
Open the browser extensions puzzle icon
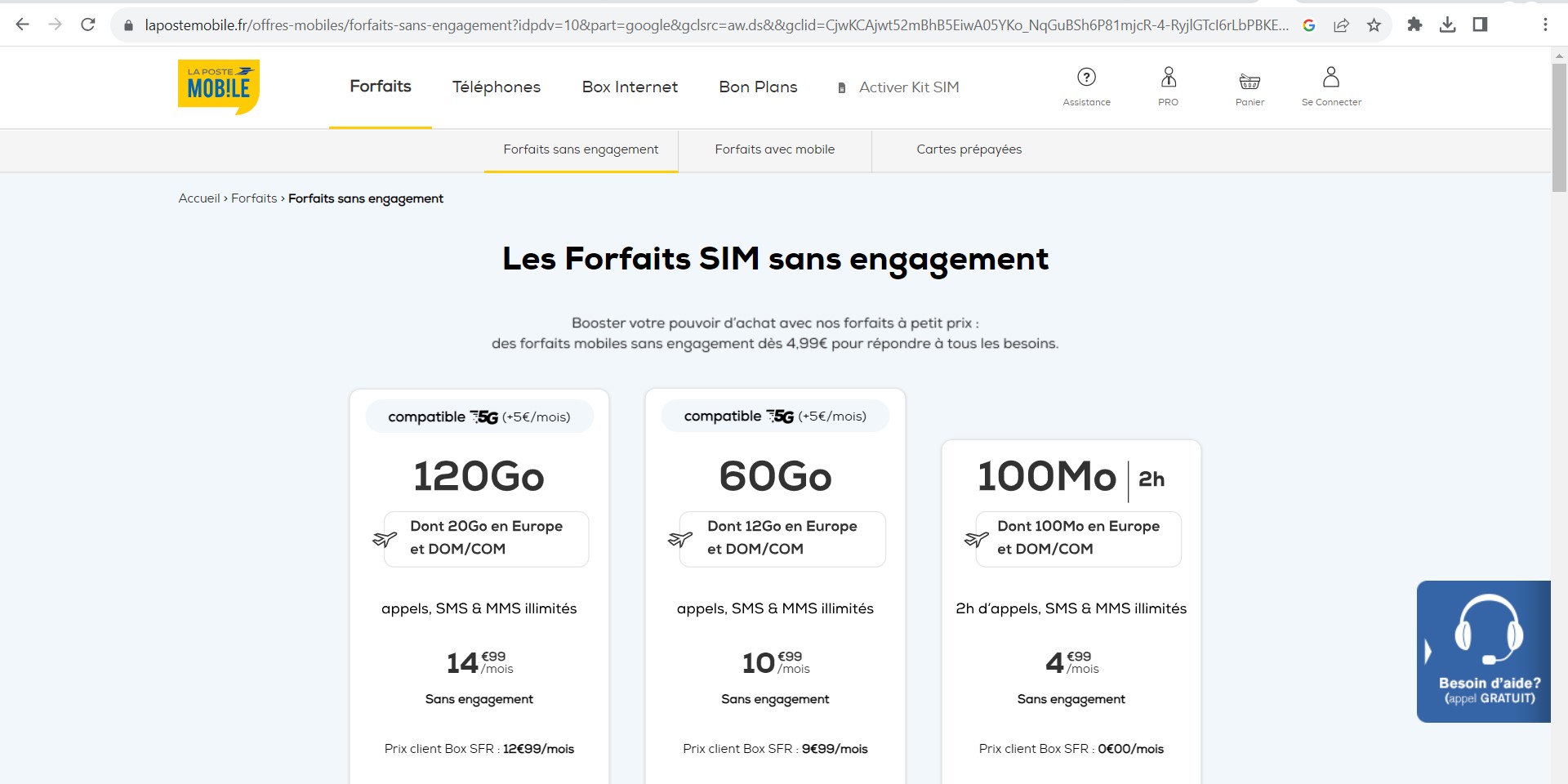click(1414, 25)
